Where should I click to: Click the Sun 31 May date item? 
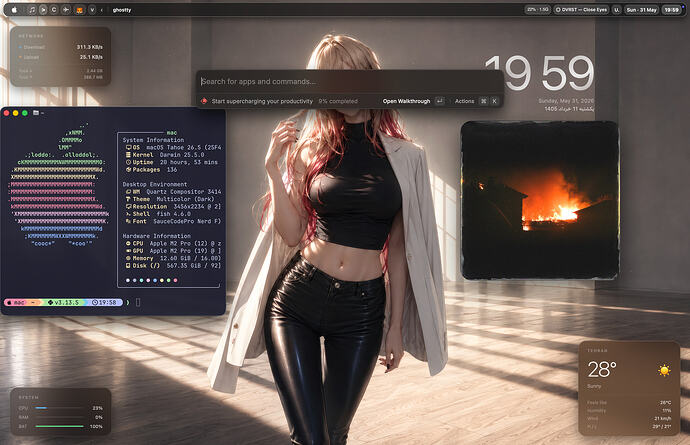click(x=642, y=10)
